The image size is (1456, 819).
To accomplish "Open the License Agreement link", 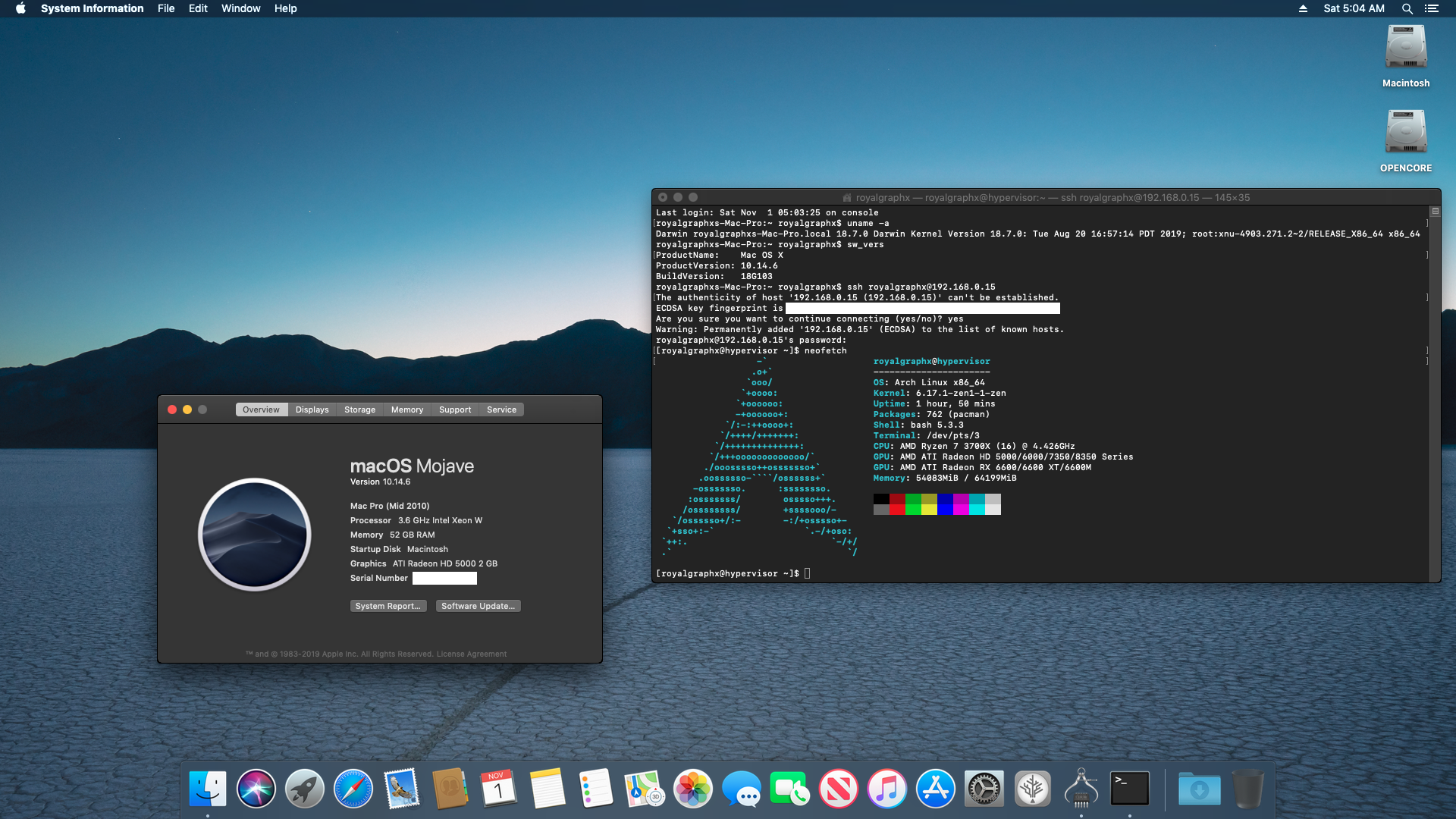I will point(471,654).
